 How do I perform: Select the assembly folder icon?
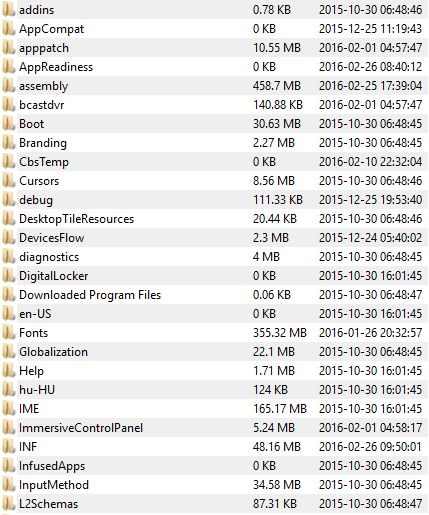8,86
